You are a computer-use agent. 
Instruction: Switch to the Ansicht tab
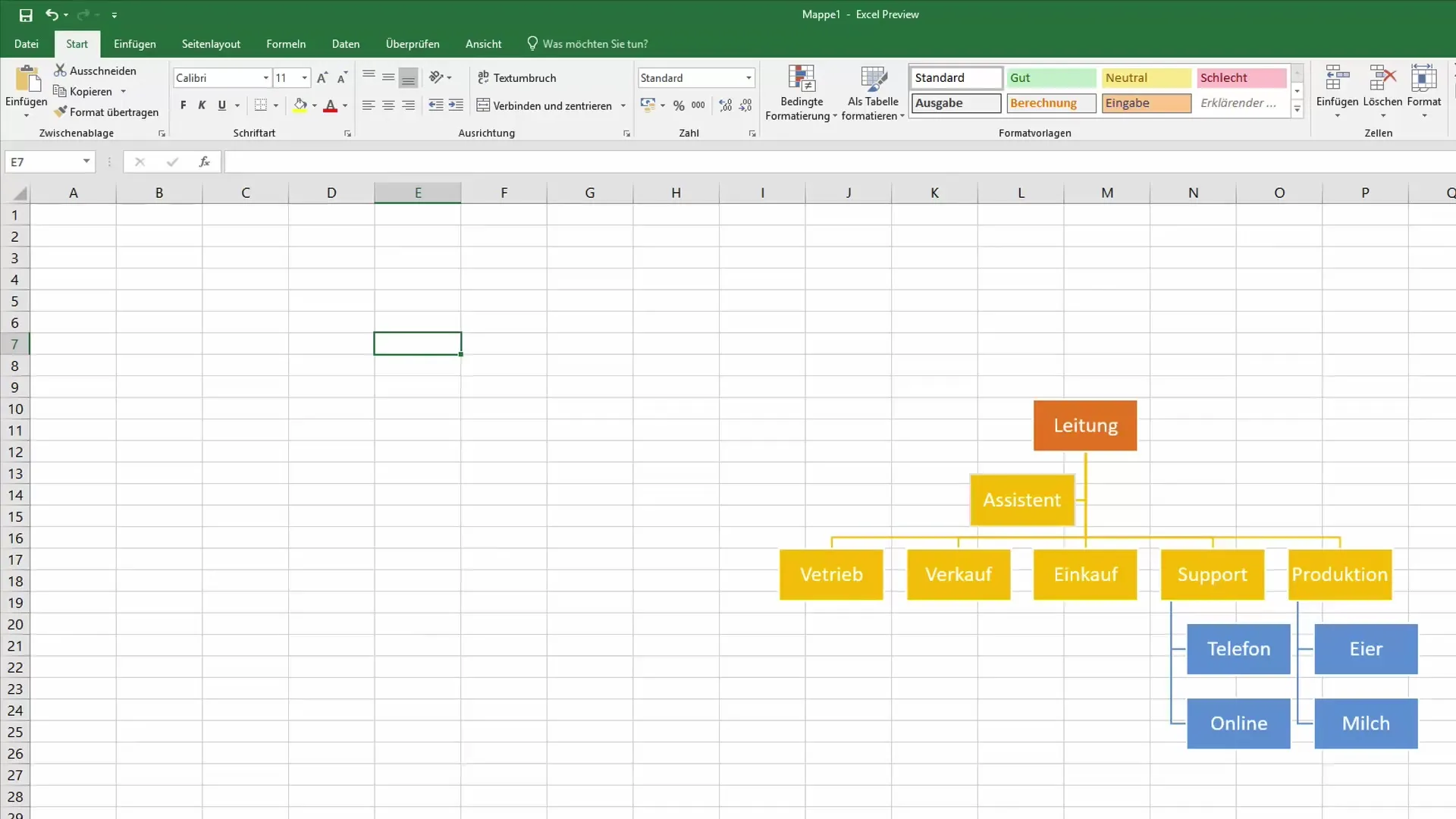coord(484,44)
